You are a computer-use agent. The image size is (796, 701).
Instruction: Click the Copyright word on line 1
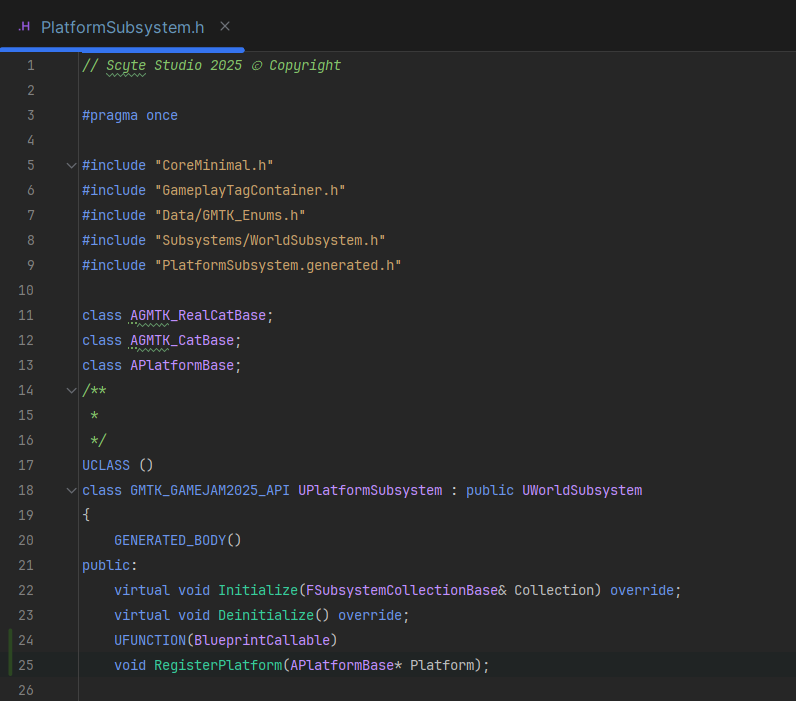[305, 66]
